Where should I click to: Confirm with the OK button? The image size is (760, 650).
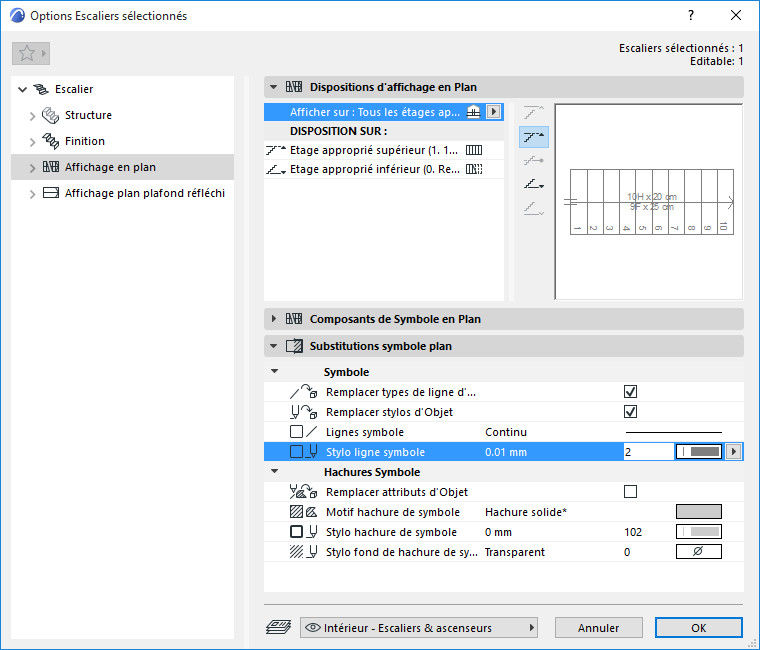(x=698, y=628)
